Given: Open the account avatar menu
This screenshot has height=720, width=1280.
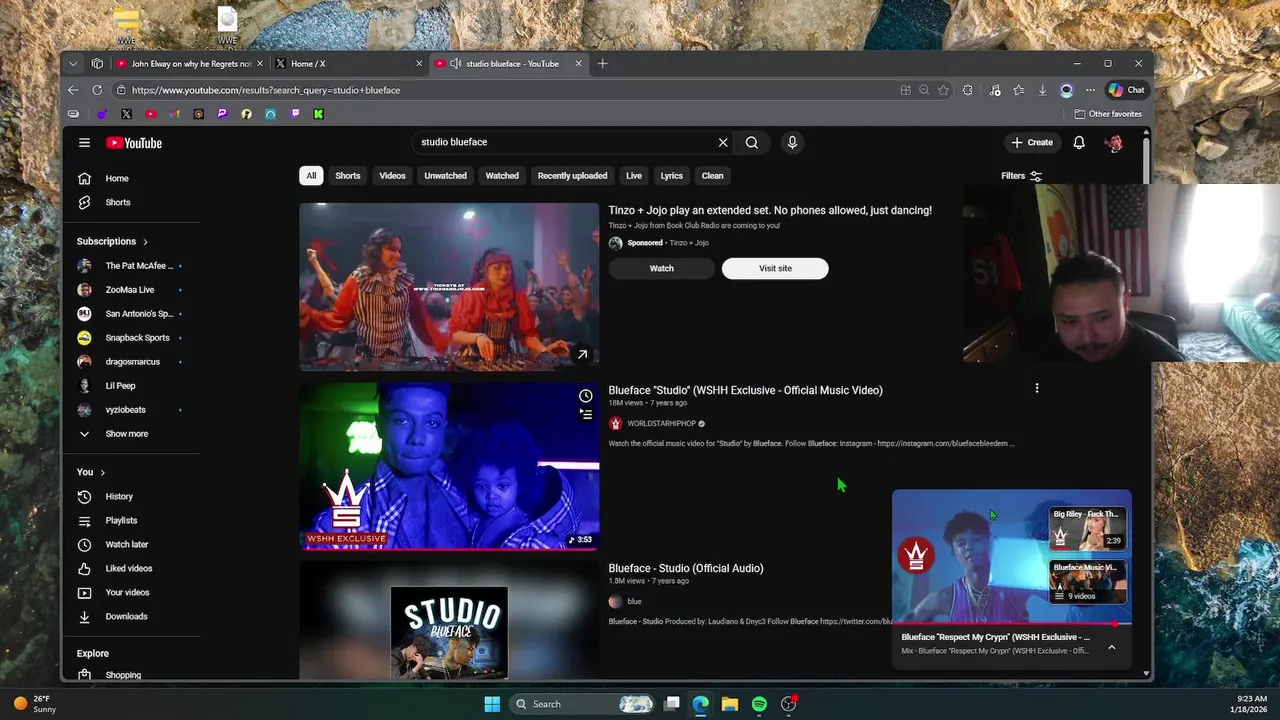Looking at the screenshot, I should [x=1114, y=142].
